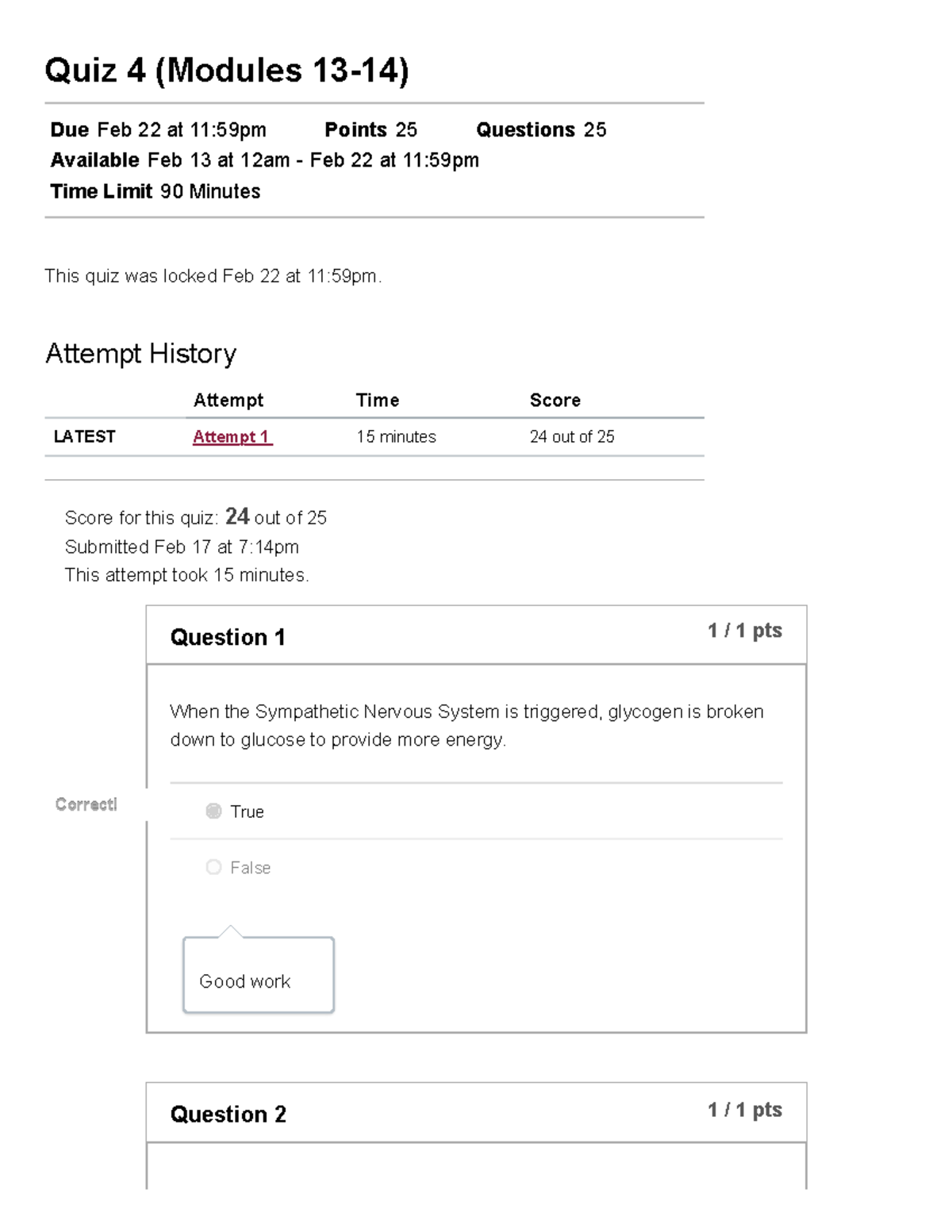Click the Score column header

pyautogui.click(x=555, y=400)
